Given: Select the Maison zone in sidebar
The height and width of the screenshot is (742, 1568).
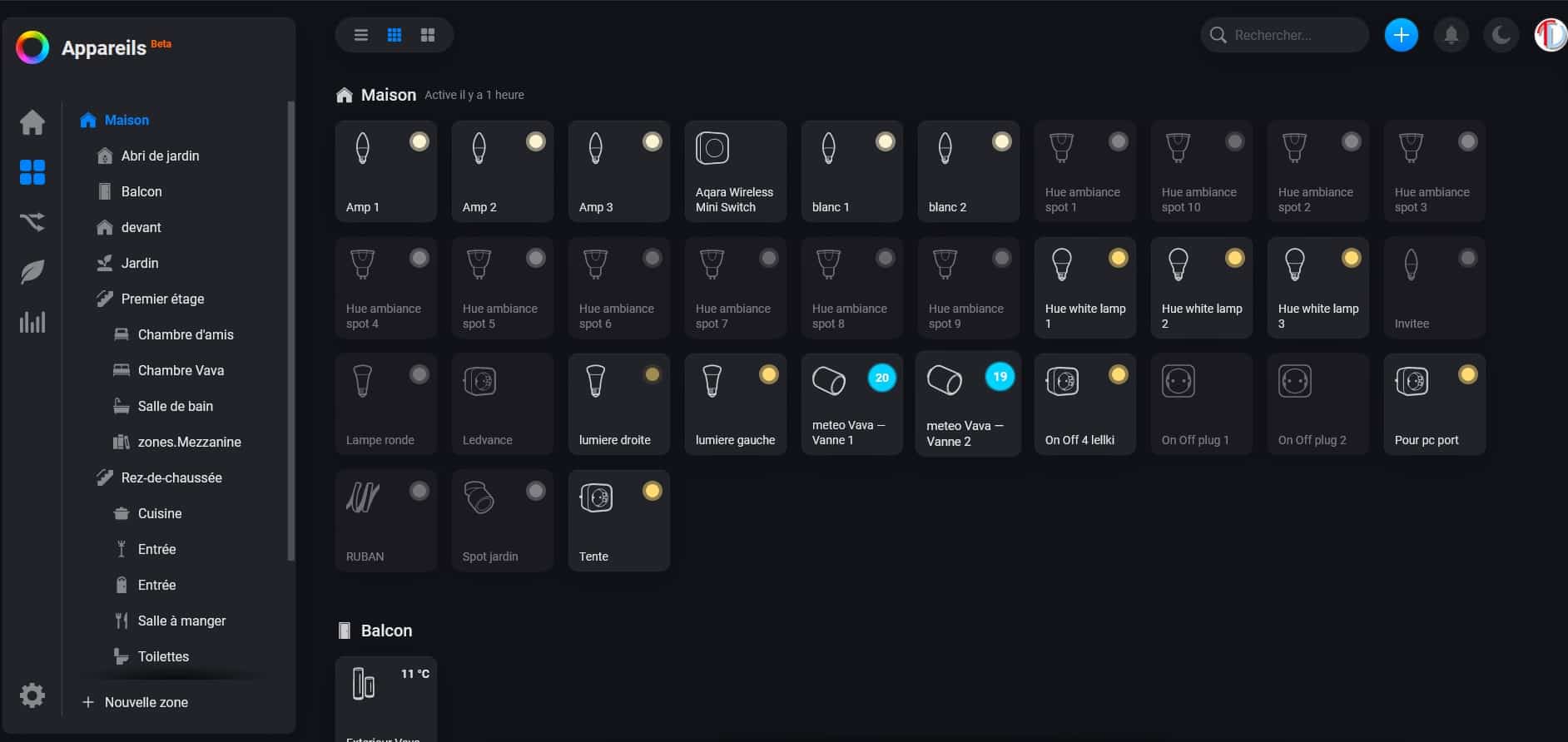Looking at the screenshot, I should [127, 120].
